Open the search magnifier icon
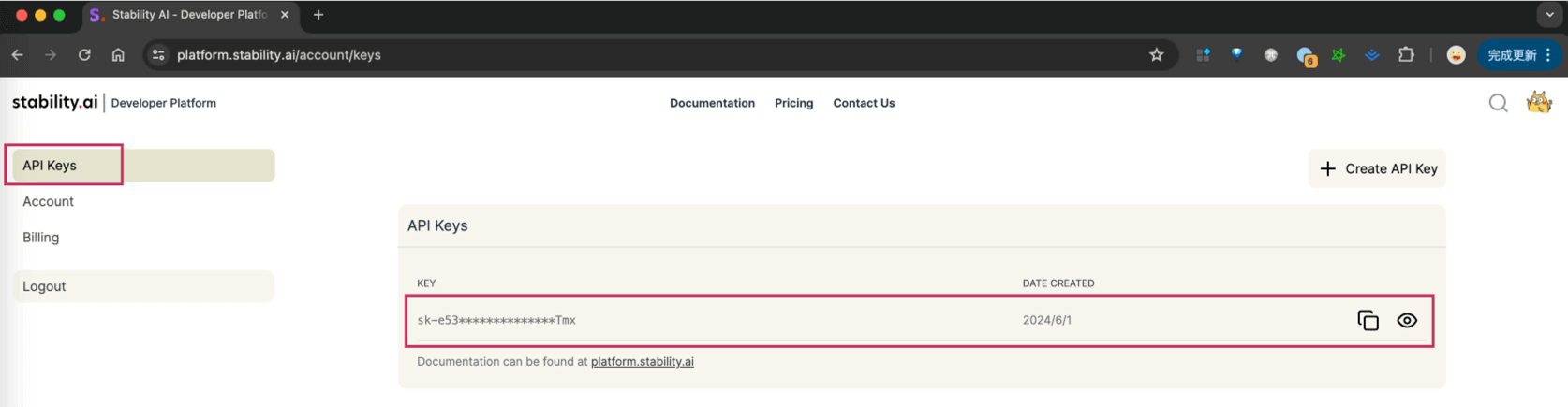 (1498, 103)
